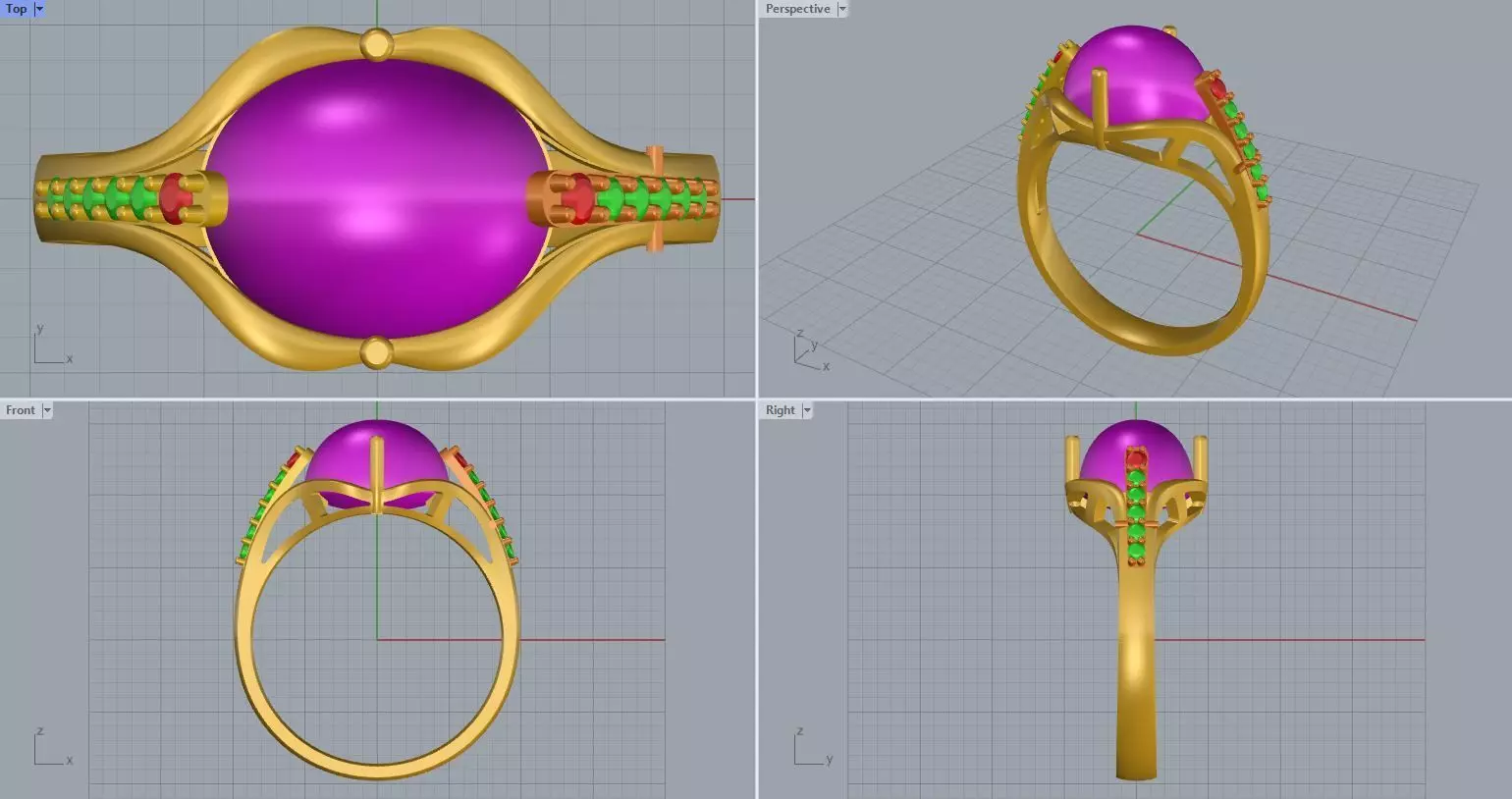
Task: Click the z-x axis icon in Front viewport
Action: coord(53,746)
